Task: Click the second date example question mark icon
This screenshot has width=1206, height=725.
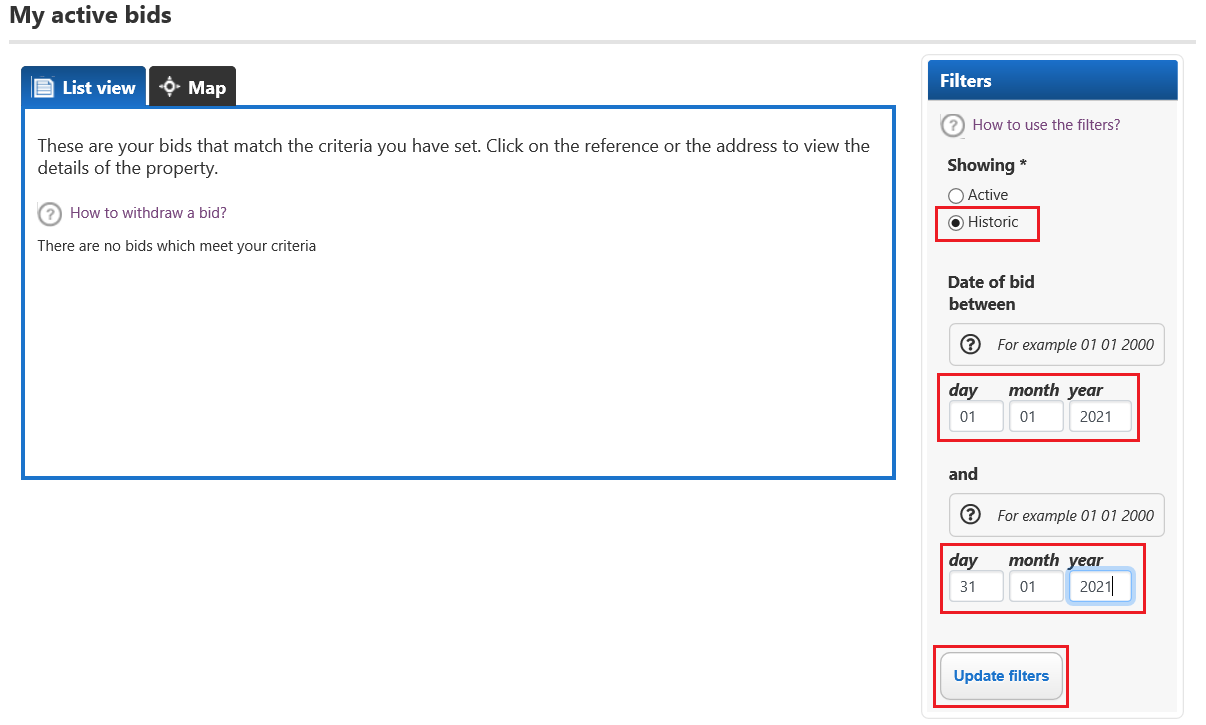Action: click(x=970, y=514)
